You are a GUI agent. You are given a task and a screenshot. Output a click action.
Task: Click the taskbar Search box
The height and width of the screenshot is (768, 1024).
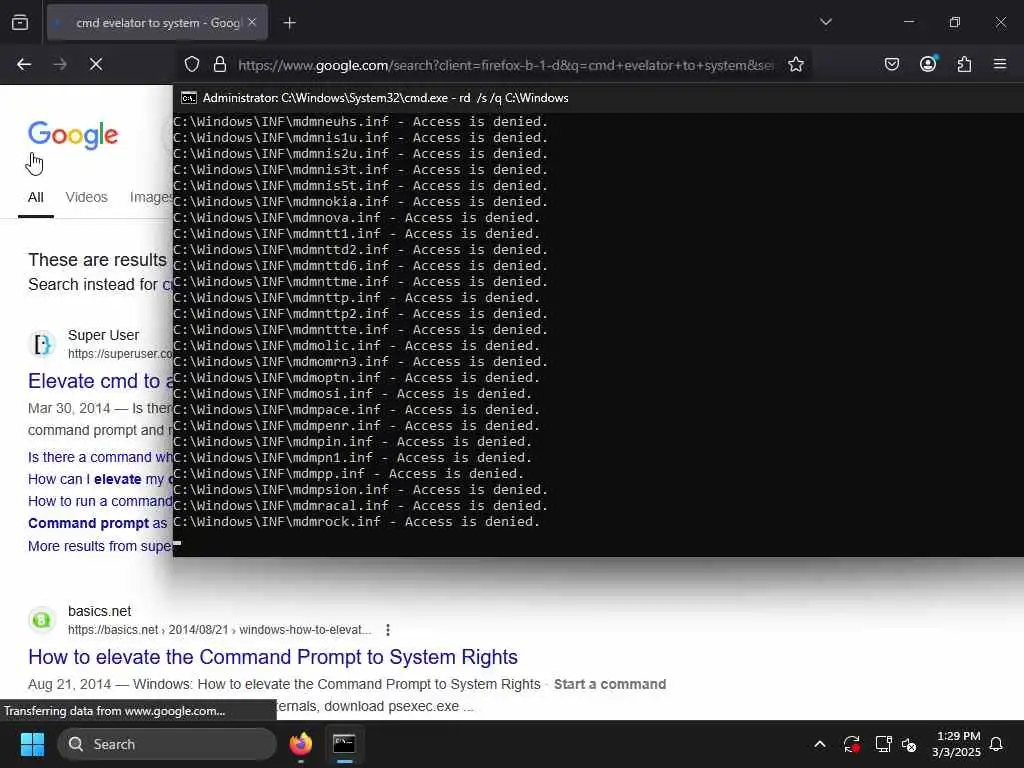point(167,744)
